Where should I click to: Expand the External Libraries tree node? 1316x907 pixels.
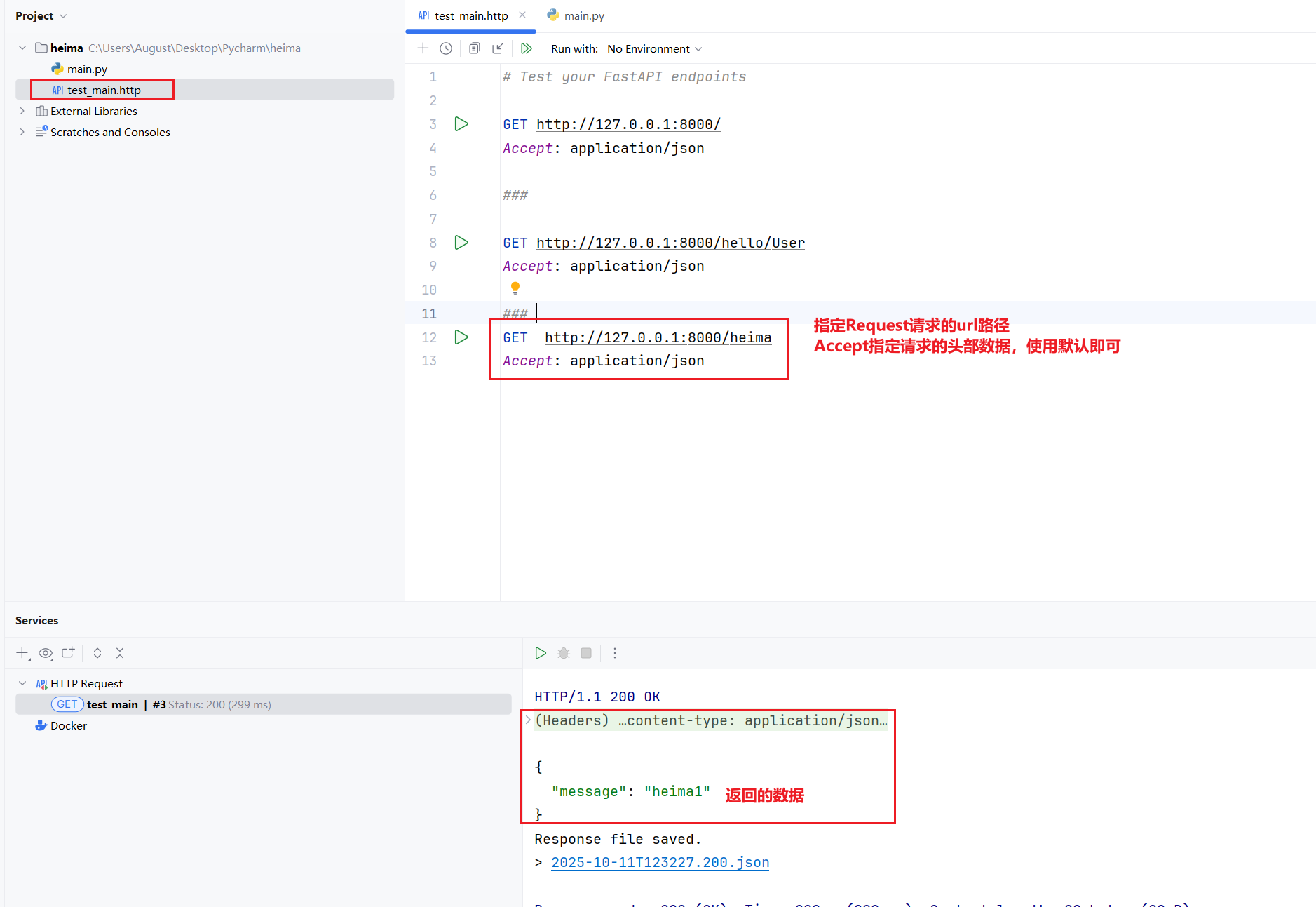click(x=22, y=111)
